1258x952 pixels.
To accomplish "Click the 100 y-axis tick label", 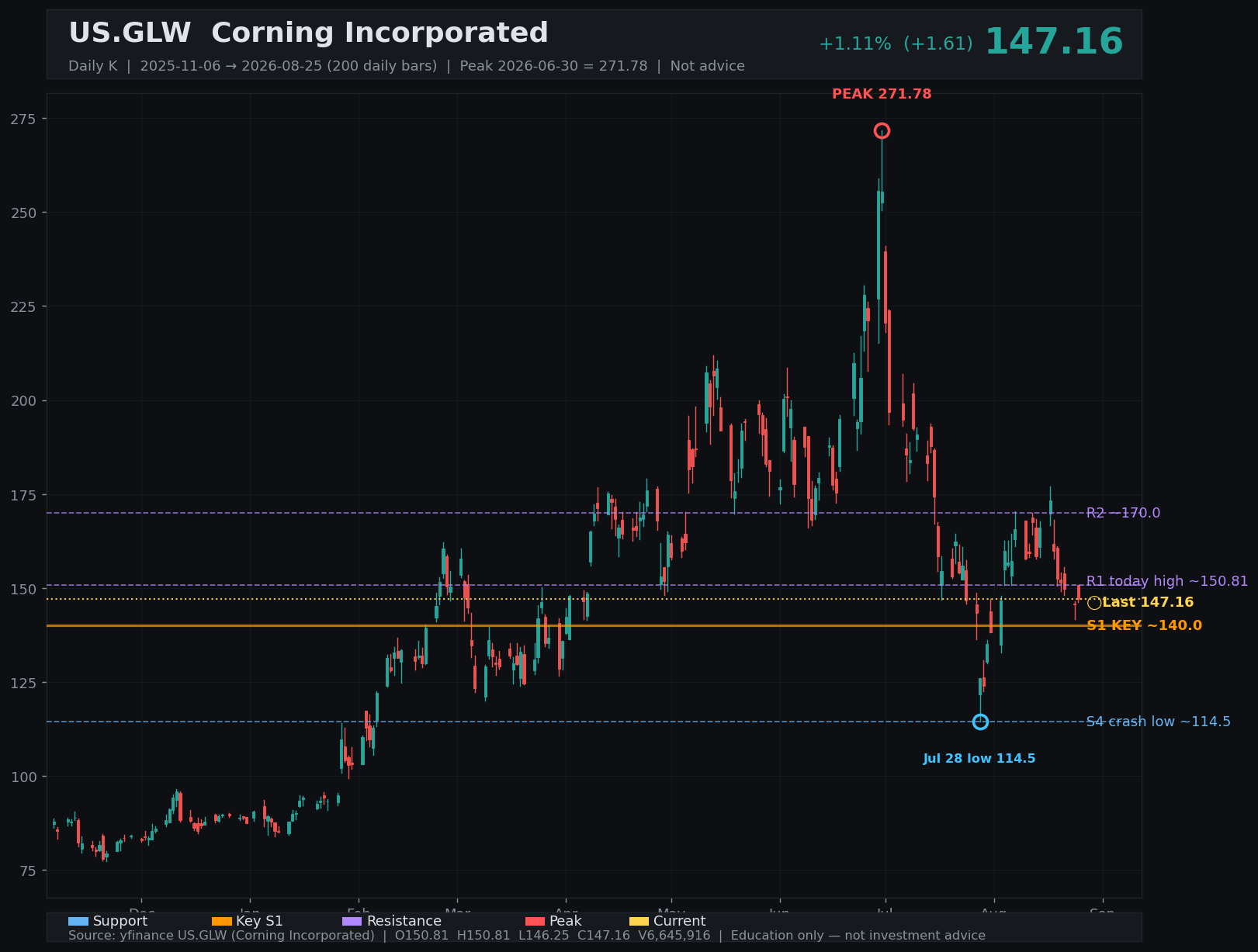I will (23, 777).
